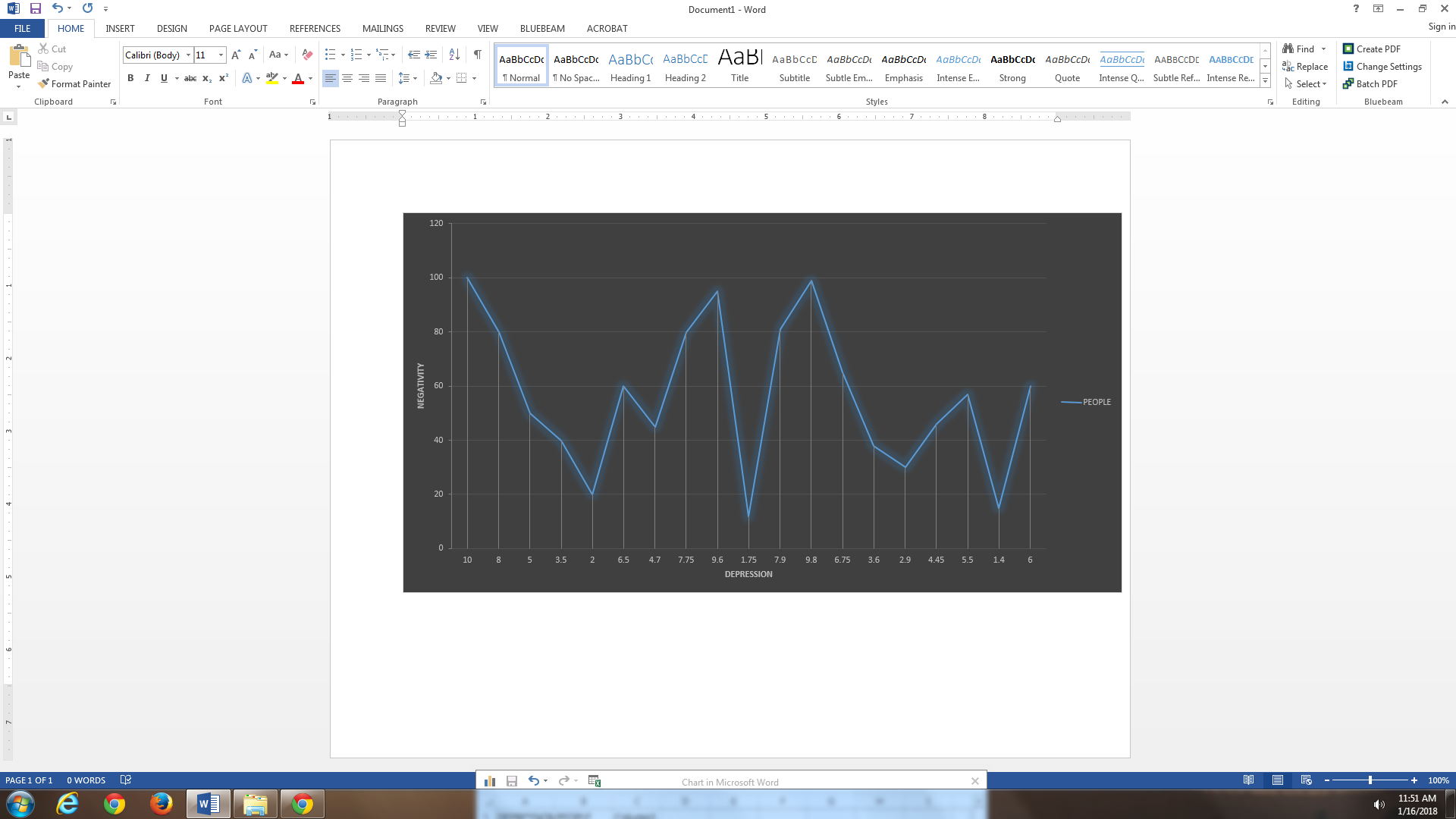
Task: Open Firefox from the taskbar
Action: point(161,804)
